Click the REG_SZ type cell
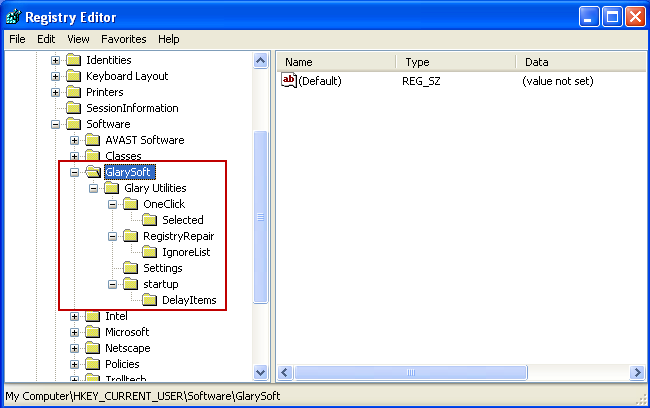 (x=421, y=81)
